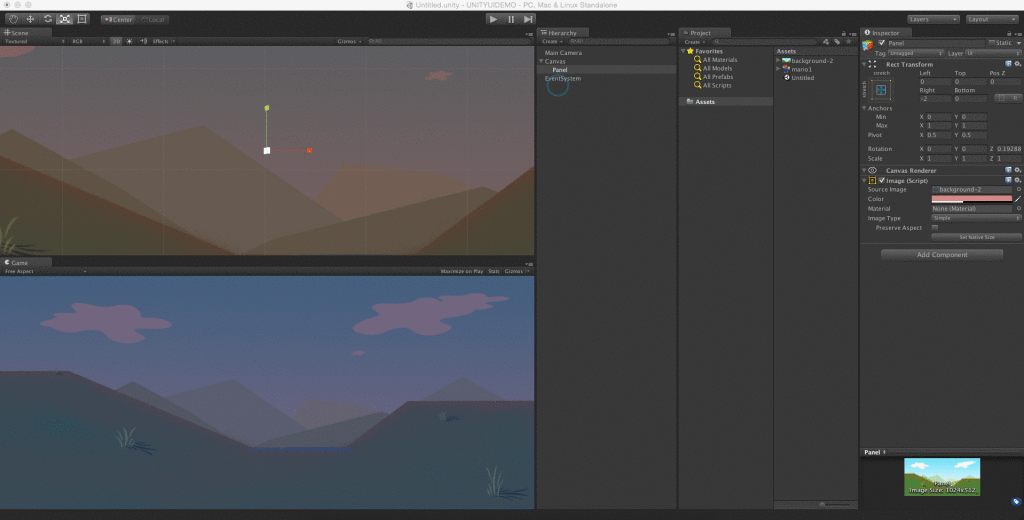
Task: Open the Scene view Gizmos dropdown
Action: click(349, 41)
